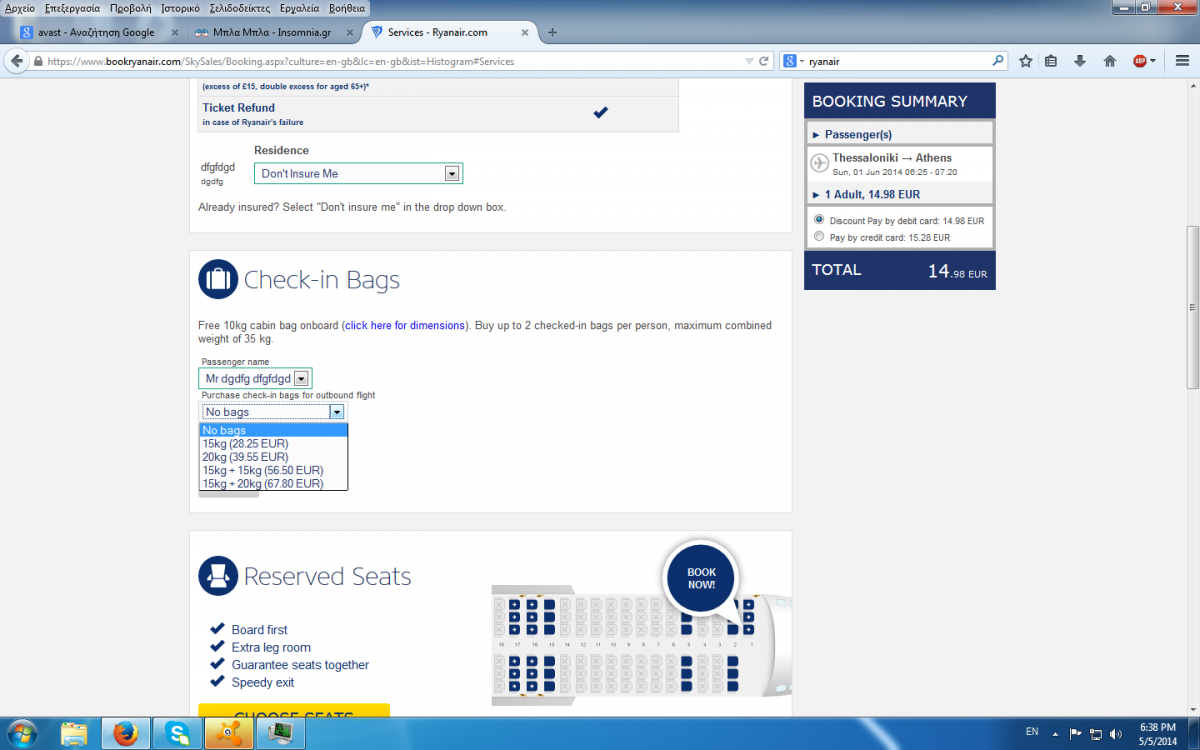The image size is (1200, 750).
Task: Close the avast Google search tab
Action: coord(175,32)
